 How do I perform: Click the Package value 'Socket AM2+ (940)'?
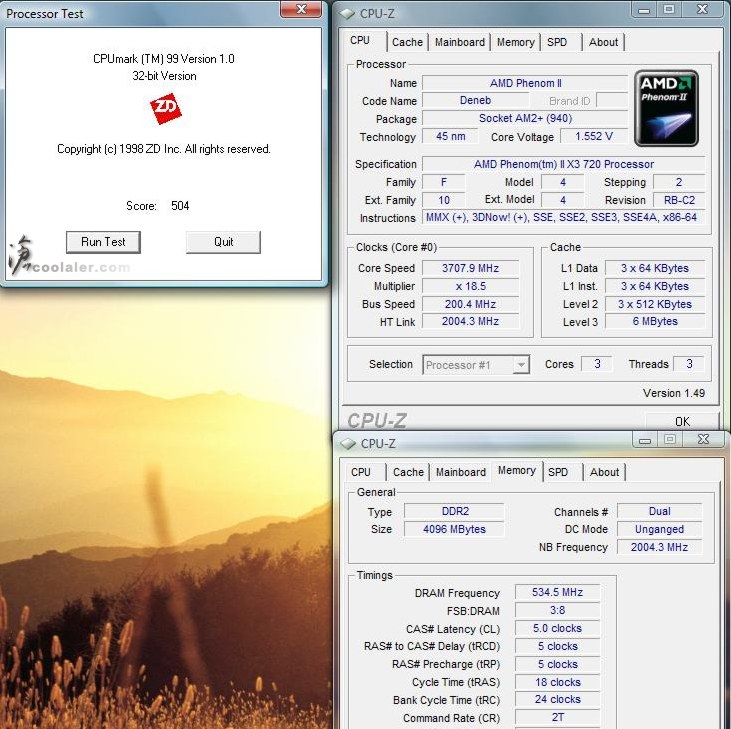[525, 118]
